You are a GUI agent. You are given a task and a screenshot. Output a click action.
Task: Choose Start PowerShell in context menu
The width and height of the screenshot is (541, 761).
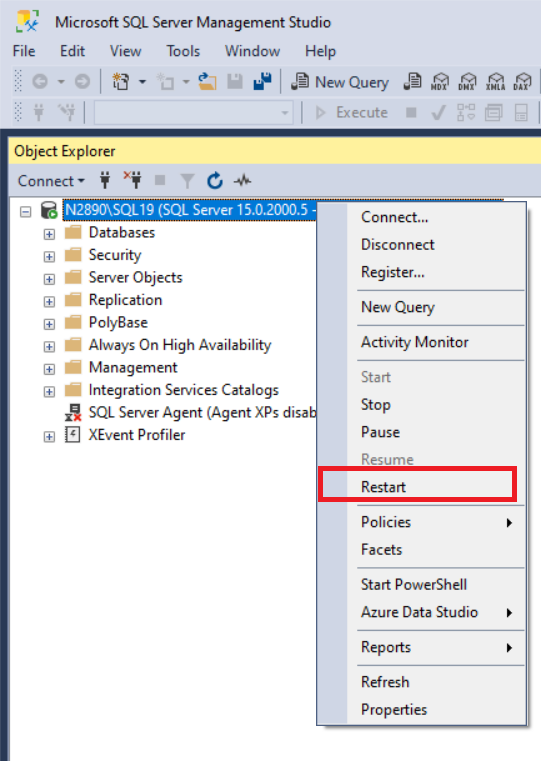pyautogui.click(x=422, y=584)
